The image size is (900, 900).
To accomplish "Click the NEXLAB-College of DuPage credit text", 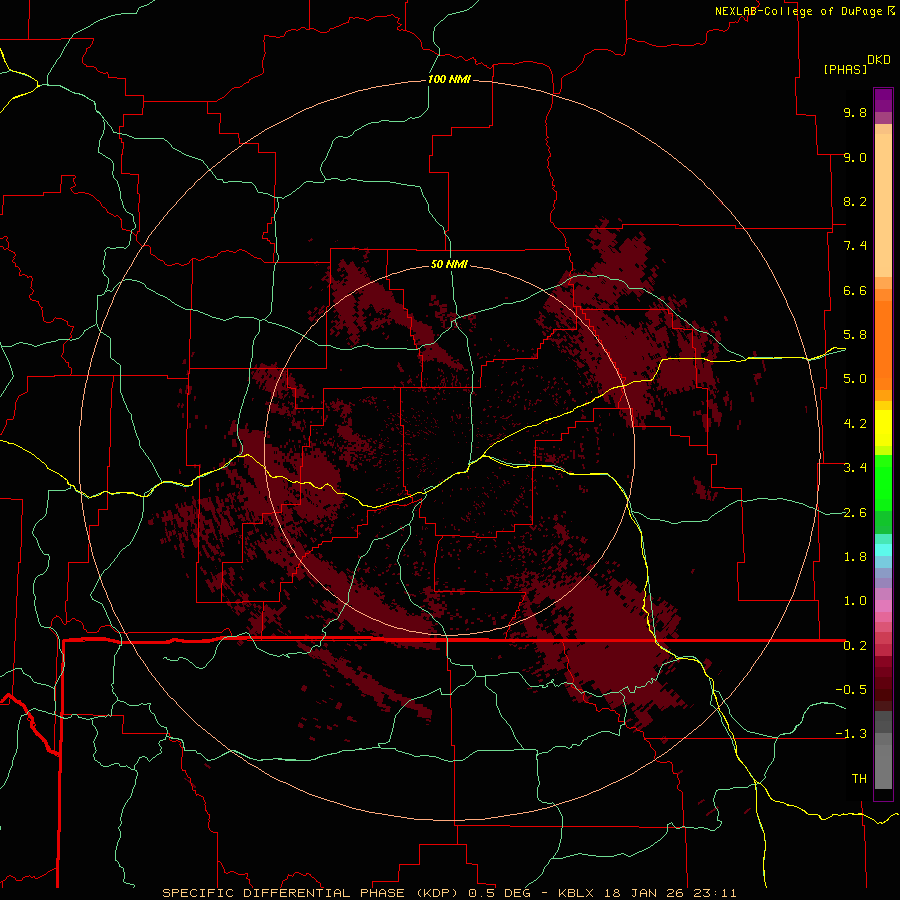I will click(798, 11).
